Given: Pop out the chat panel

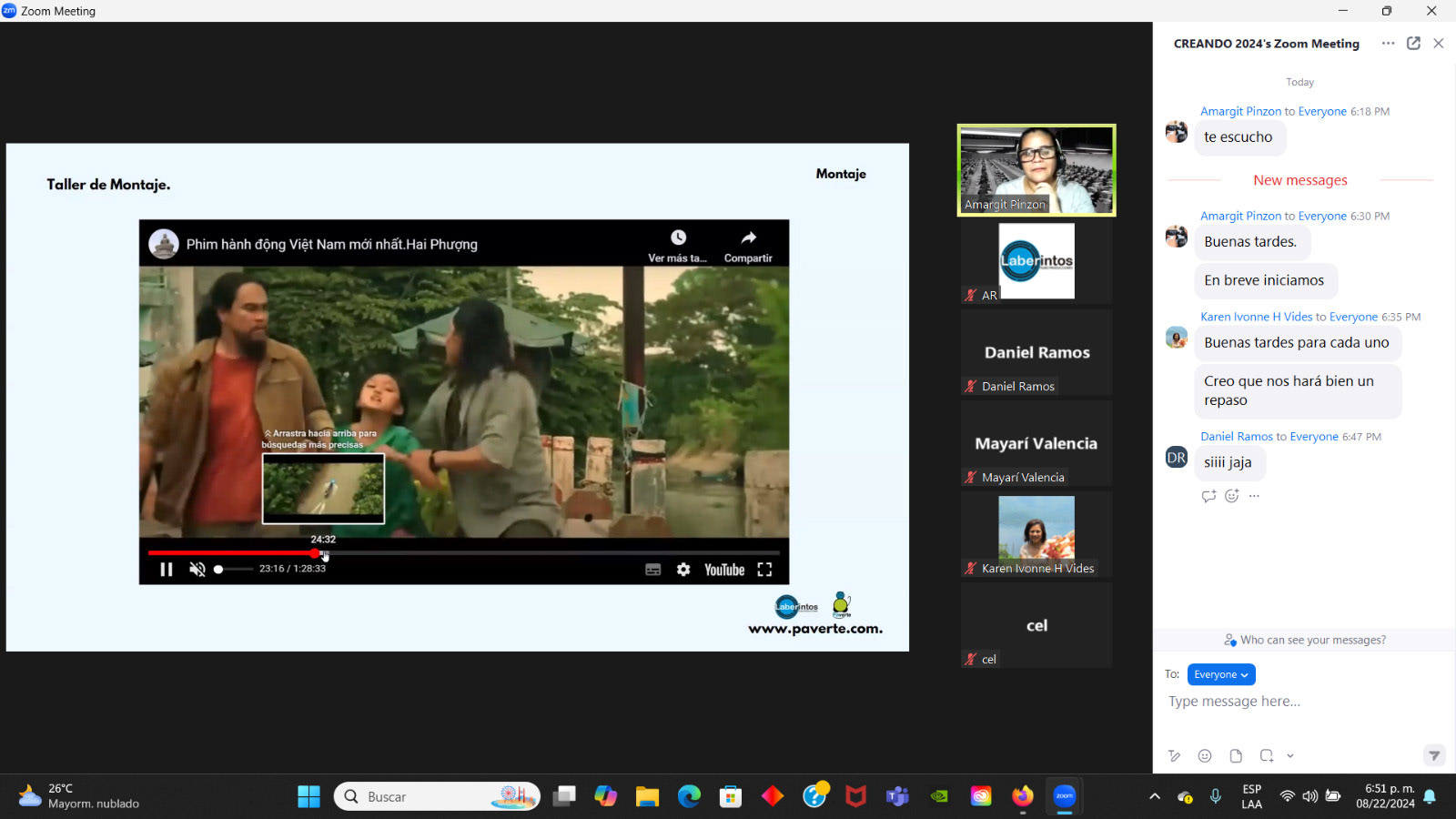Looking at the screenshot, I should 1413,44.
